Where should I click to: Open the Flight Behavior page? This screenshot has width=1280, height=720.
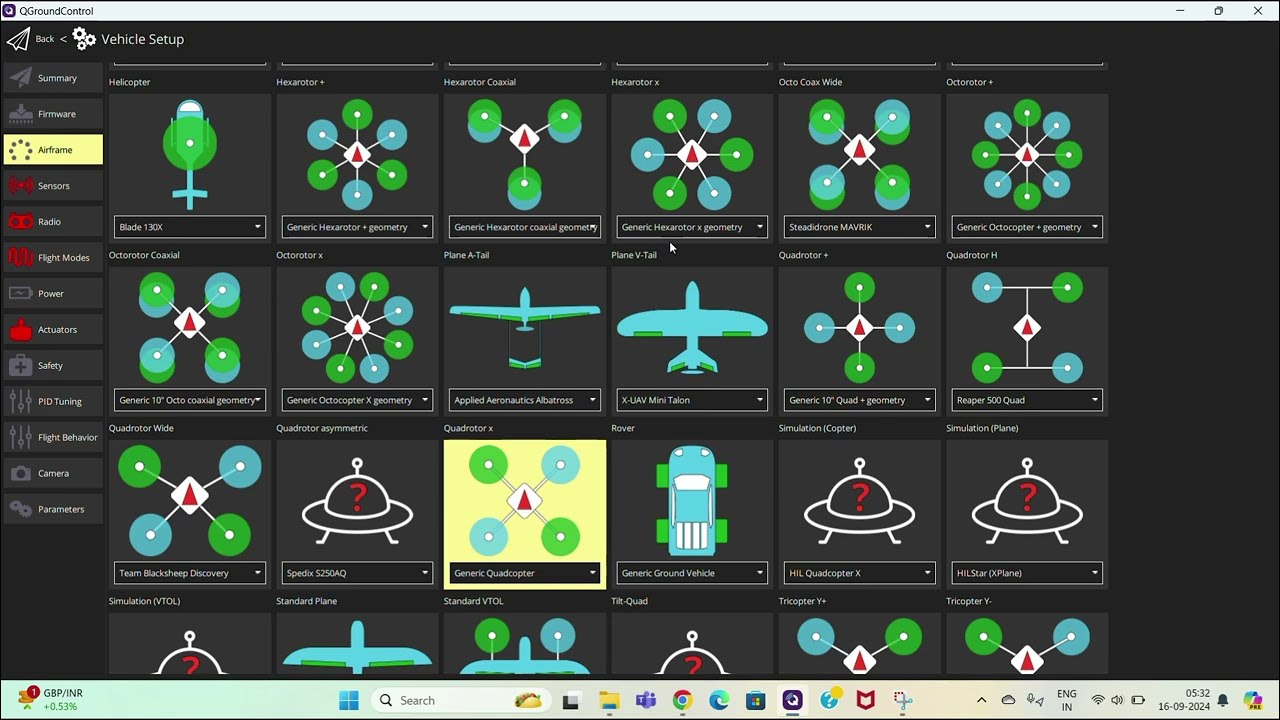53,438
